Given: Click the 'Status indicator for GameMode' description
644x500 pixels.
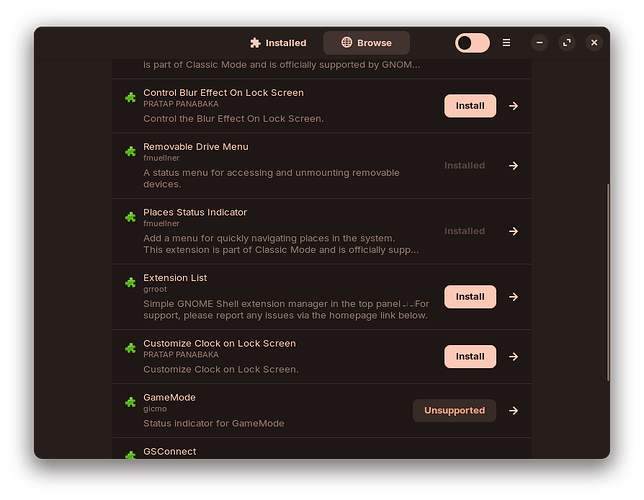Looking at the screenshot, I should click(214, 424).
